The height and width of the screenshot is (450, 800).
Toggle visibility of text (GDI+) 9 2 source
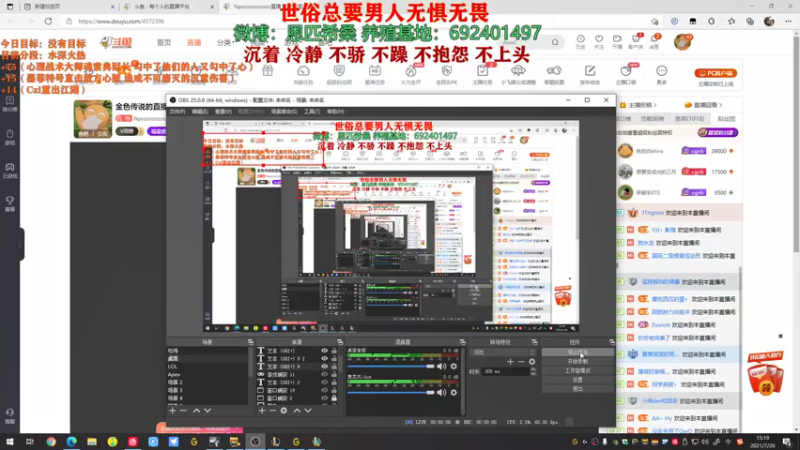[324, 359]
